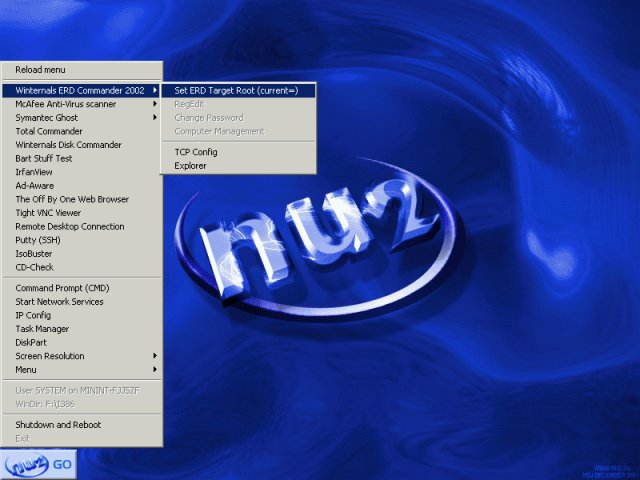Launch Putty (SSH)
Image resolution: width=640 pixels, height=480 pixels.
point(82,240)
